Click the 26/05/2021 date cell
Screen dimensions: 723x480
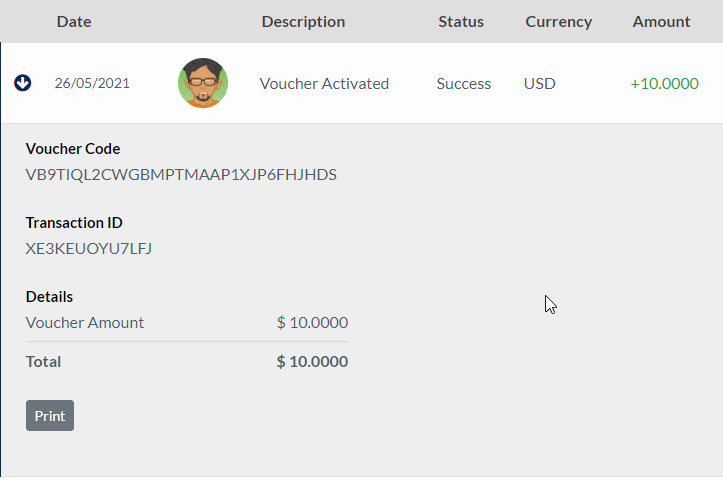[x=92, y=84]
